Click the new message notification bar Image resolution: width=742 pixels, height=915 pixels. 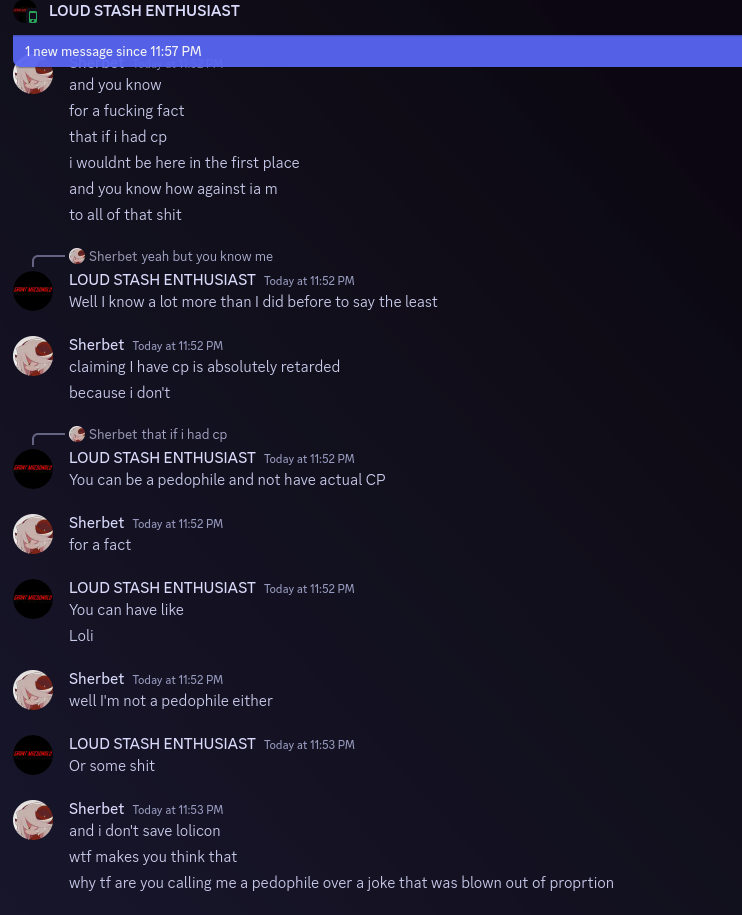click(377, 51)
